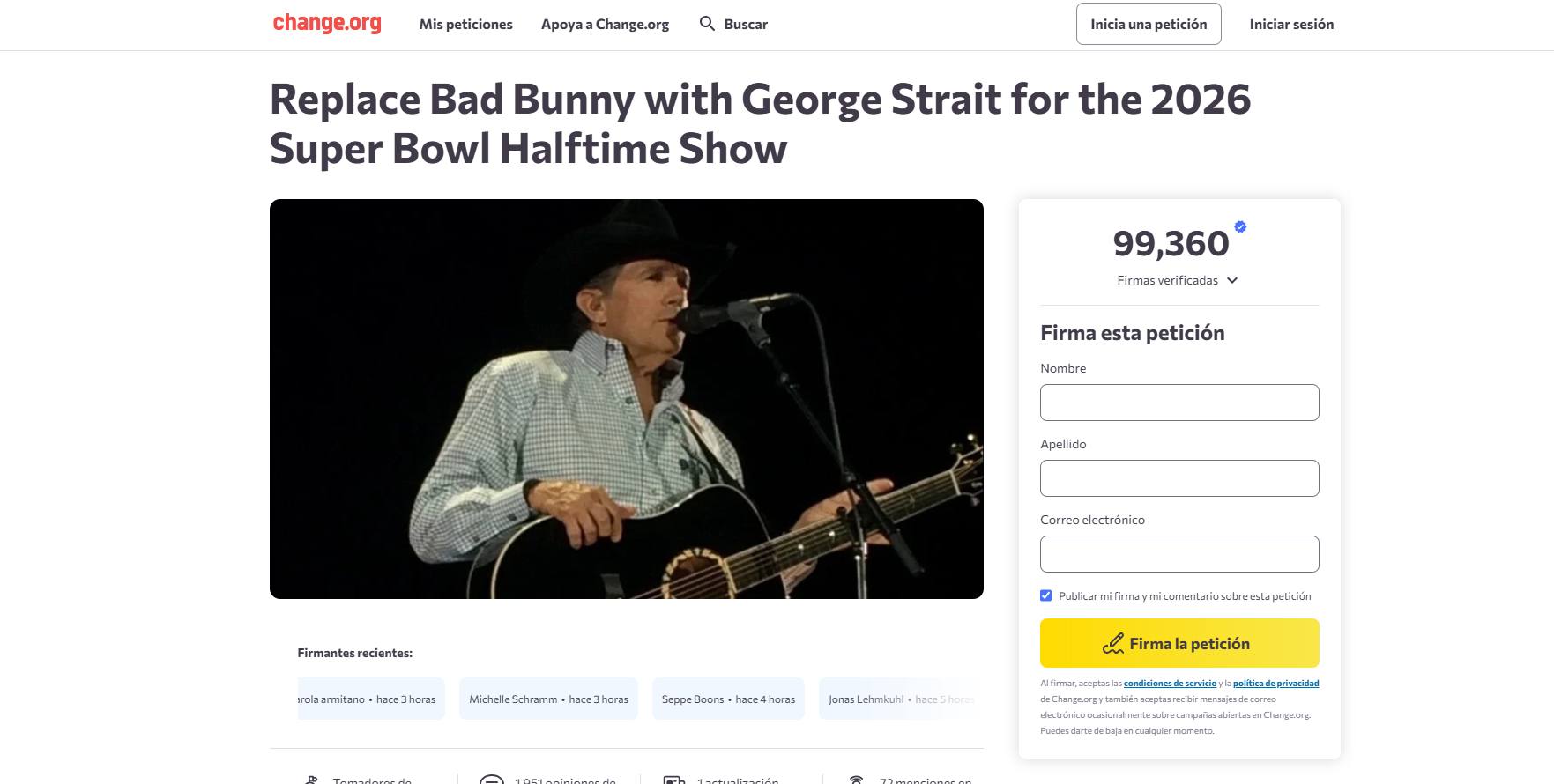Image resolution: width=1554 pixels, height=784 pixels.
Task: Toggle the publish my signature checkbox
Action: (1046, 596)
